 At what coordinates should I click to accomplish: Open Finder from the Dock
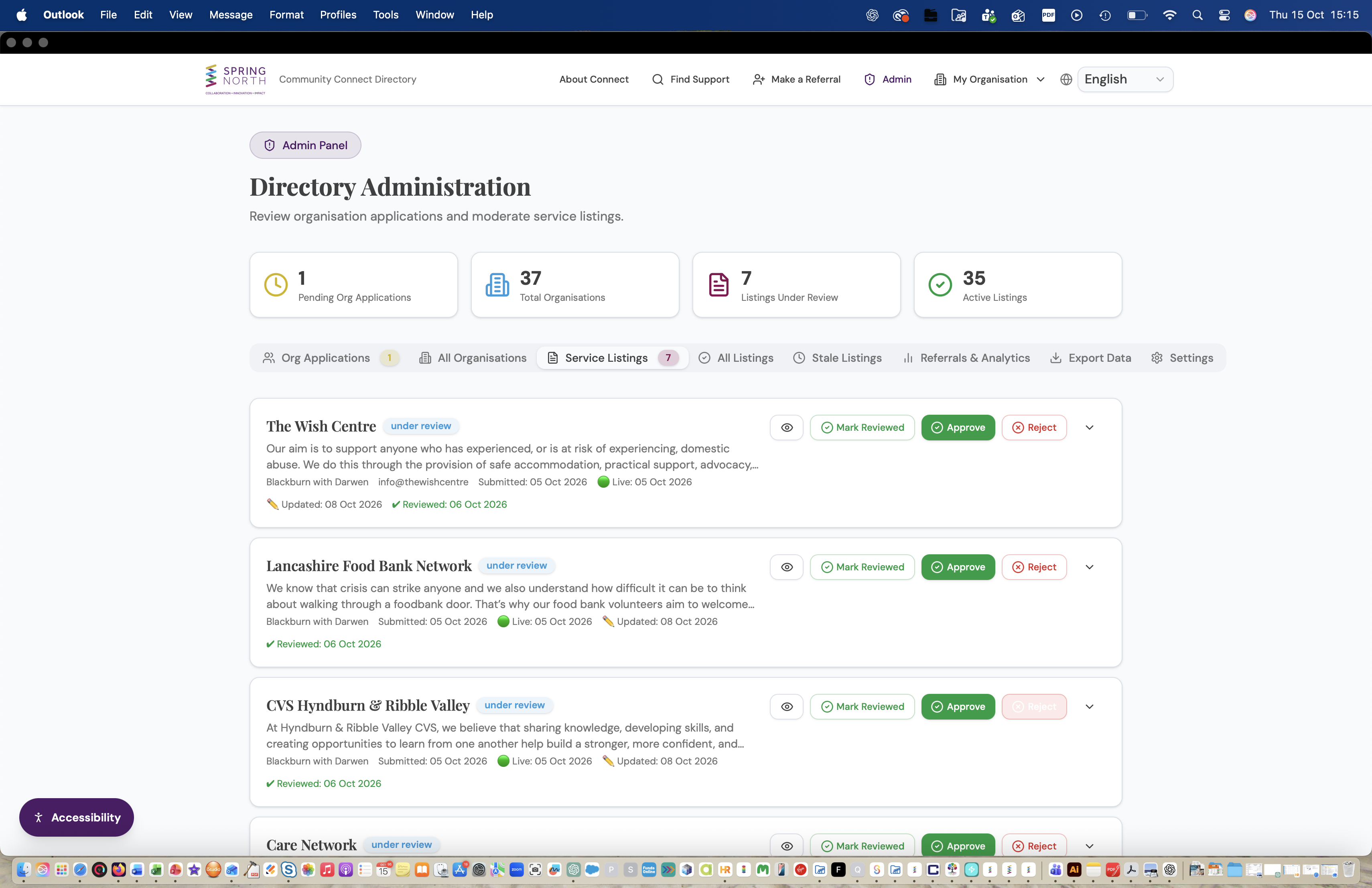23,870
